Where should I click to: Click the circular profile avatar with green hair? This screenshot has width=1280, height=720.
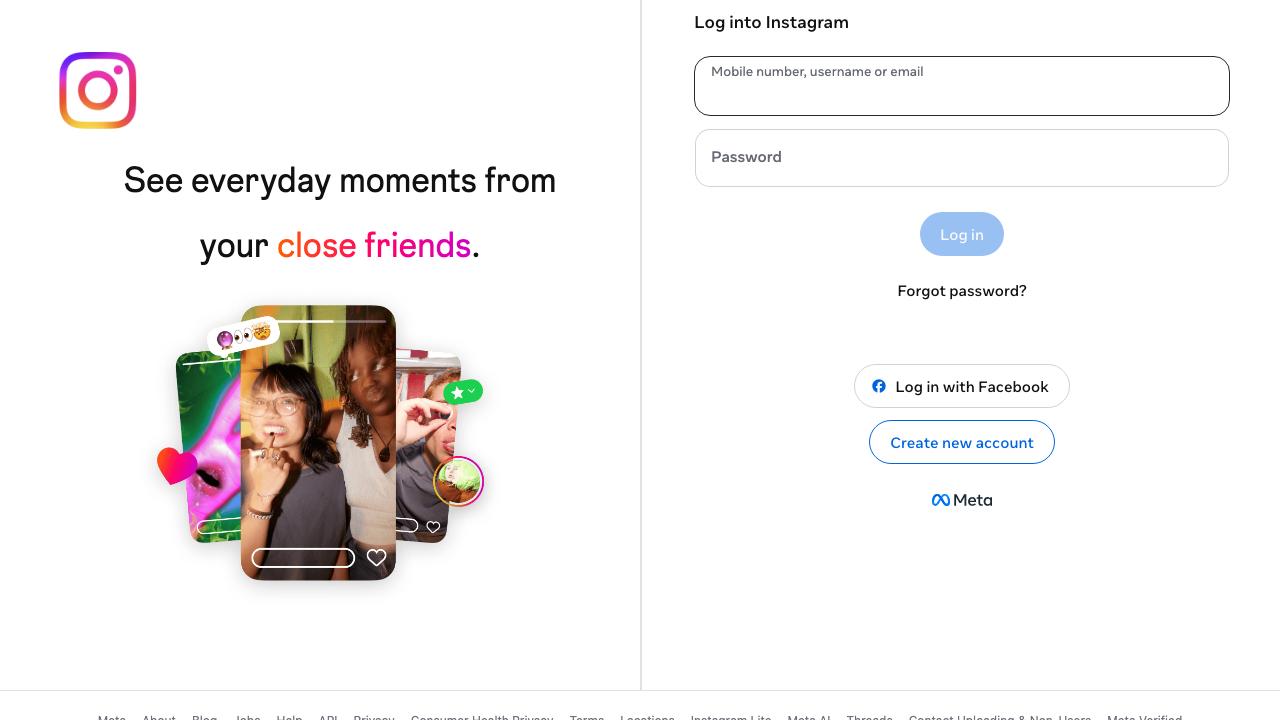pyautogui.click(x=459, y=481)
